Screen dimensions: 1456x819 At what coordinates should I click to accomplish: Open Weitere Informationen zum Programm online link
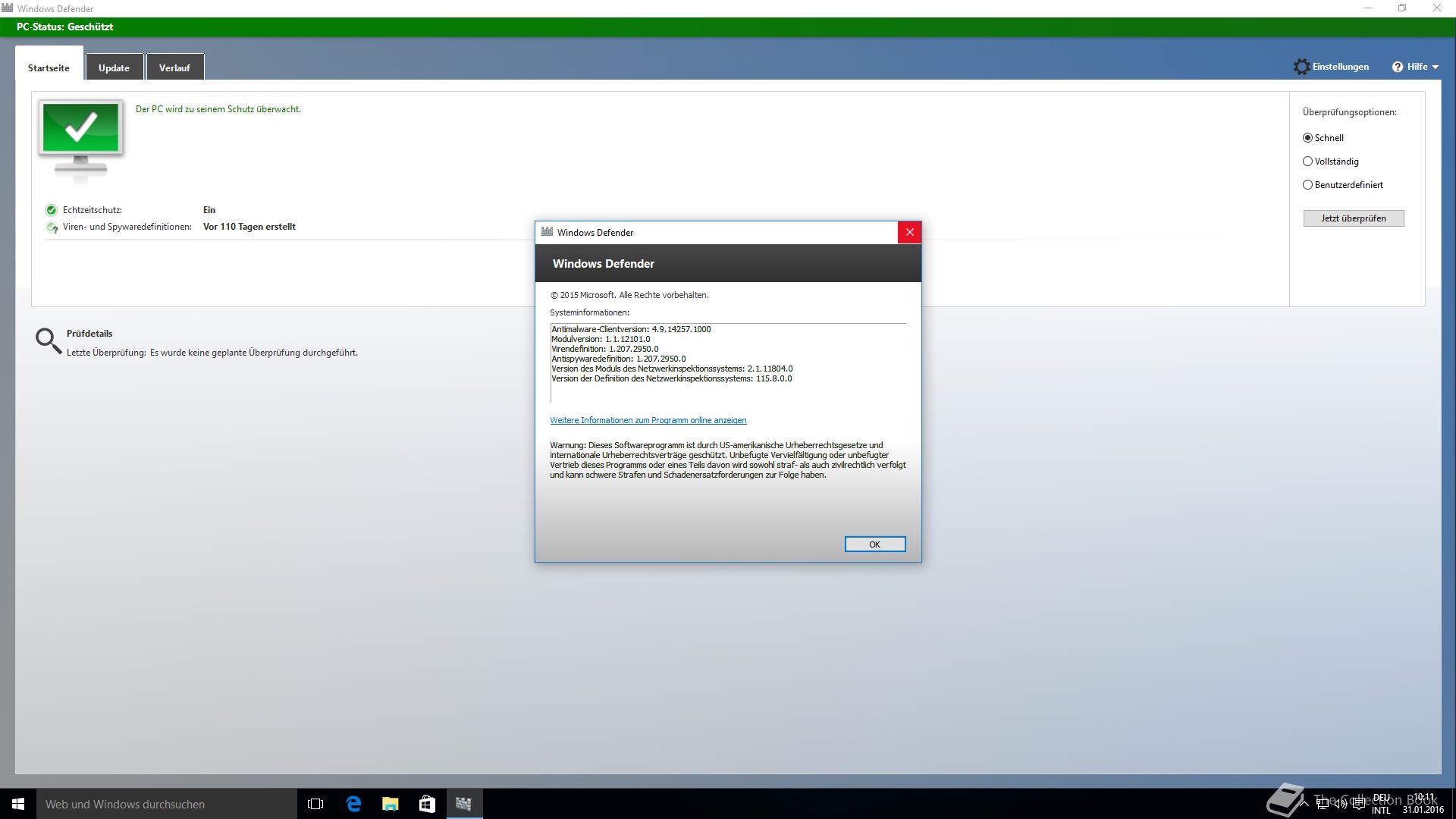(648, 420)
